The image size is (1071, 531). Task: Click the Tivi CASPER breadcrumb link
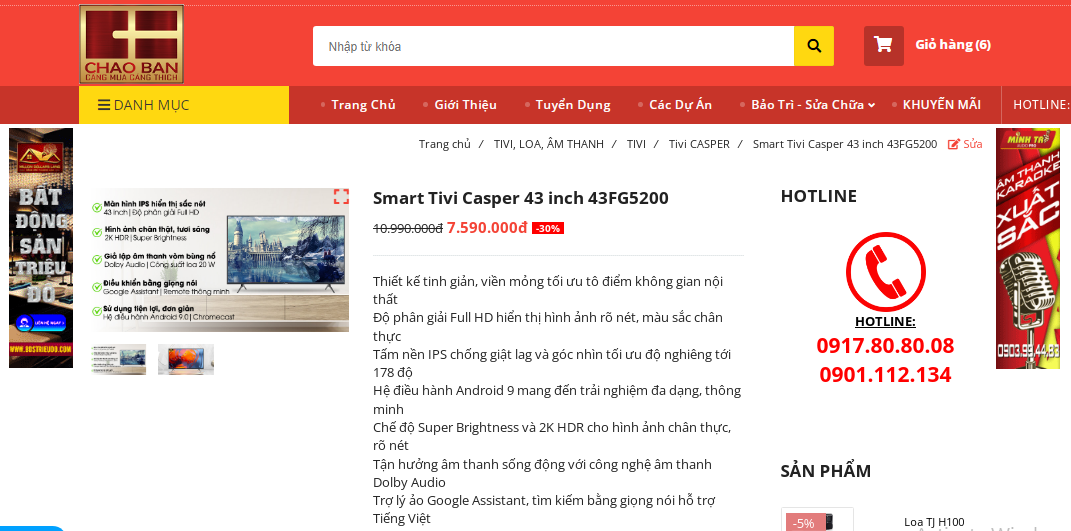point(699,144)
